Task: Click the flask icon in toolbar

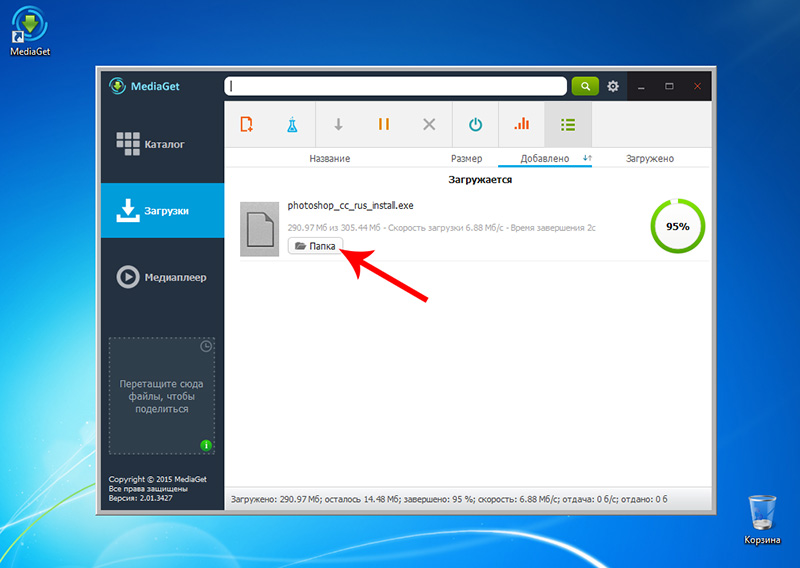Action: [x=292, y=125]
